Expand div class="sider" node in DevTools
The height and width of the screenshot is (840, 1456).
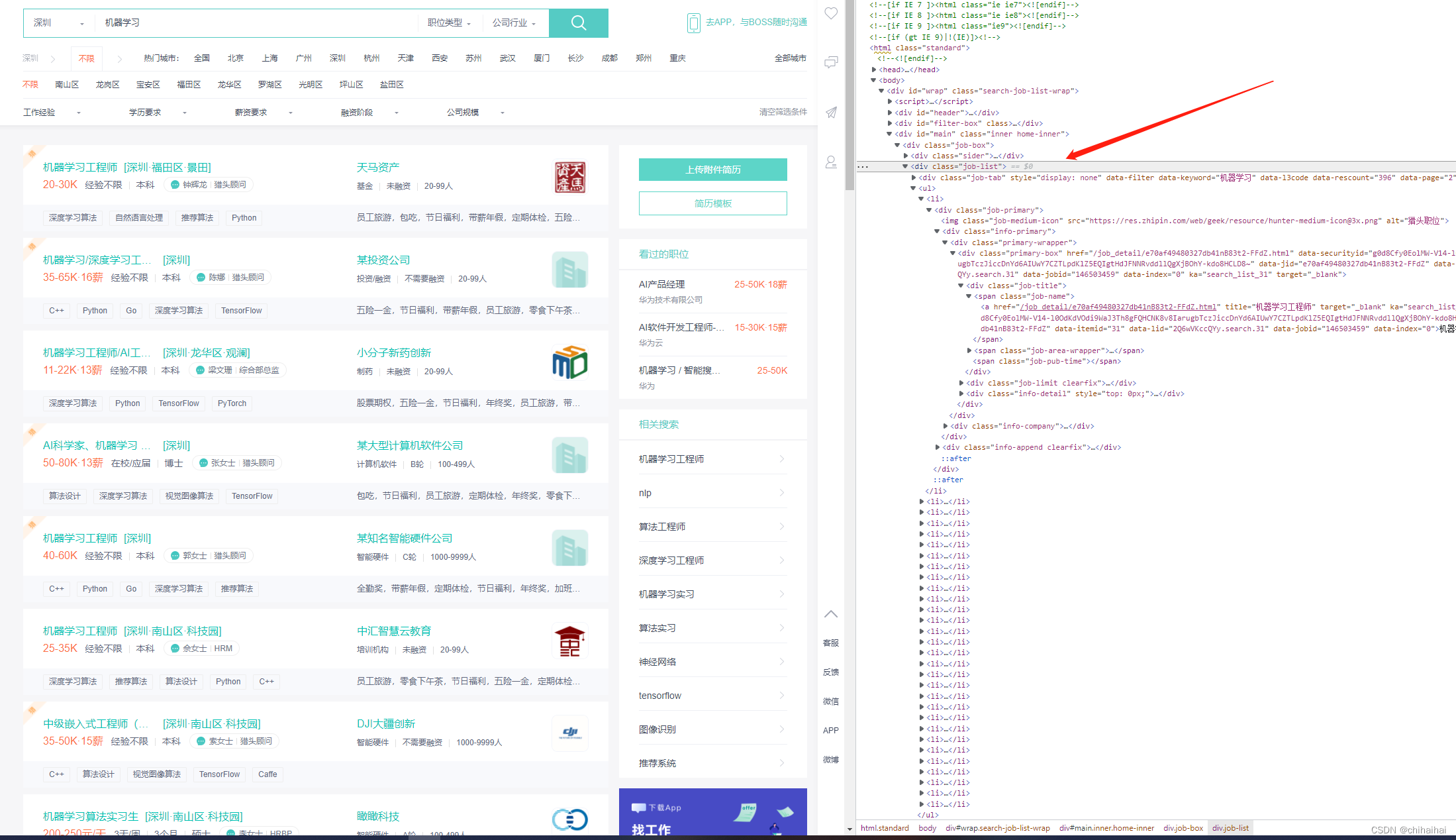tap(906, 156)
